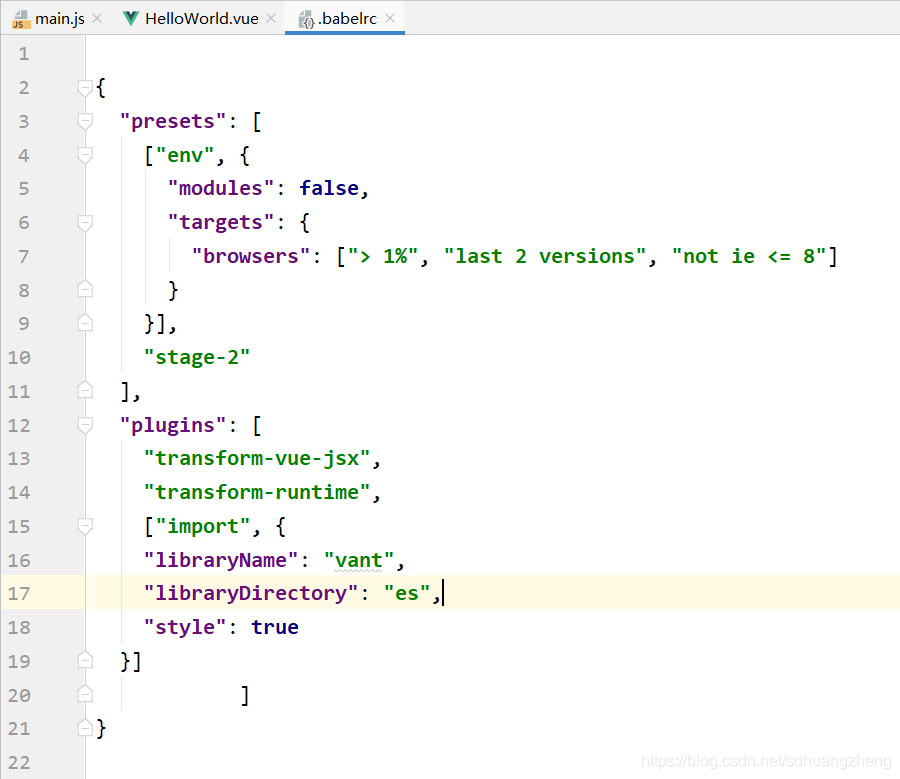Click the Vue logo icon on HelloWorld.vue tab
Screen dimensions: 900x779
coord(131,18)
